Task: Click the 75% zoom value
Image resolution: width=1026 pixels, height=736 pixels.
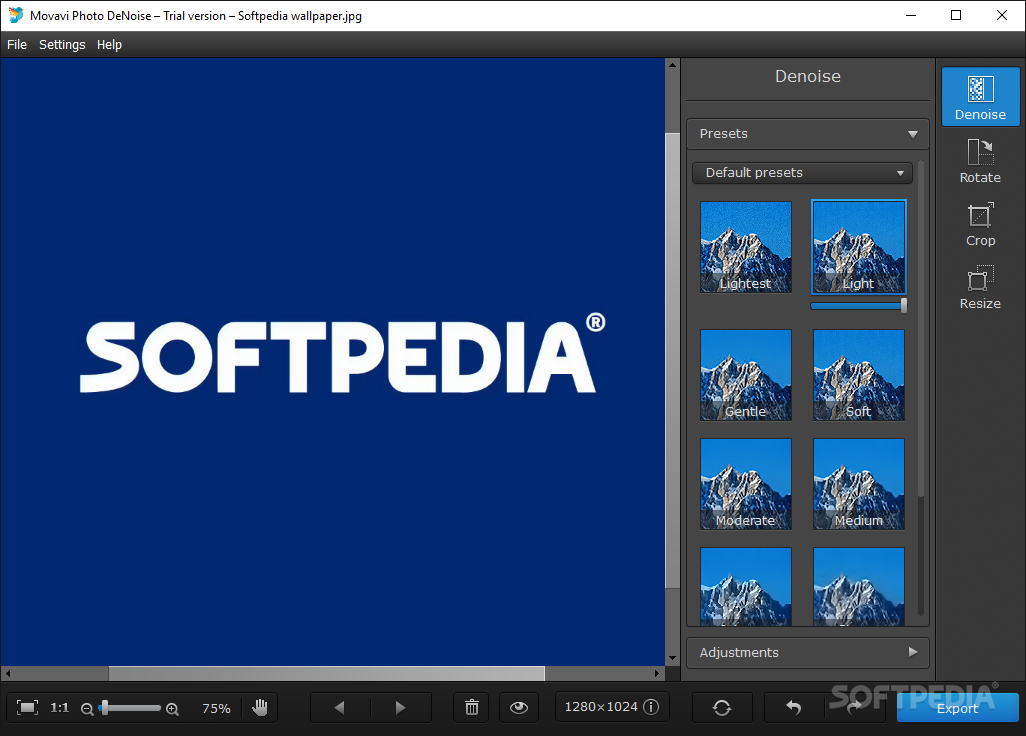Action: click(216, 708)
